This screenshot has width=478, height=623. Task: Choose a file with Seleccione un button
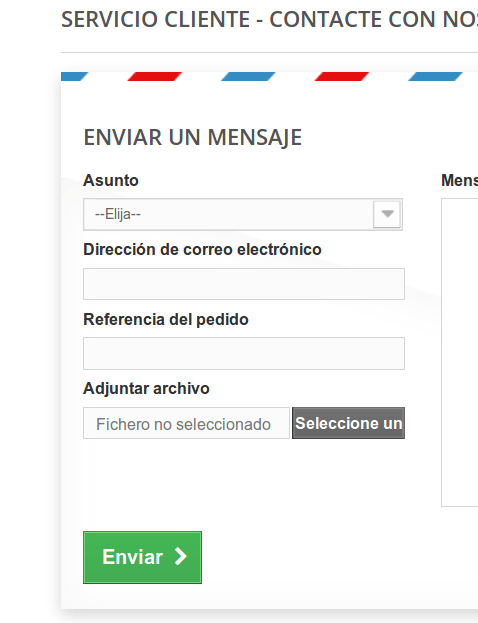(x=348, y=423)
